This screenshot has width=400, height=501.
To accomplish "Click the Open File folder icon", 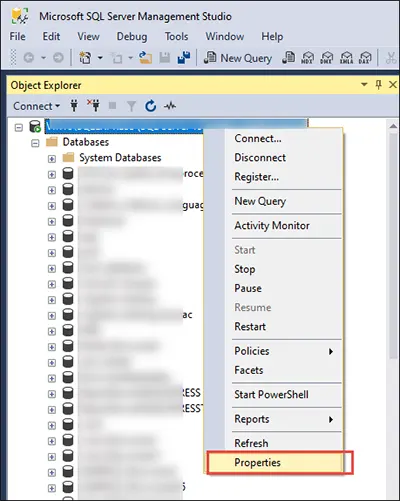I will 145,58.
